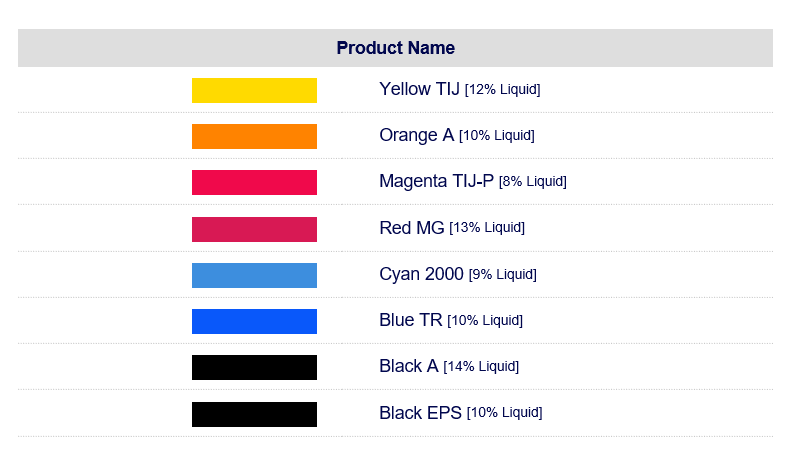Screen dimensions: 791x470
Task: Select the Black EPS color swatch
Action: pos(254,414)
